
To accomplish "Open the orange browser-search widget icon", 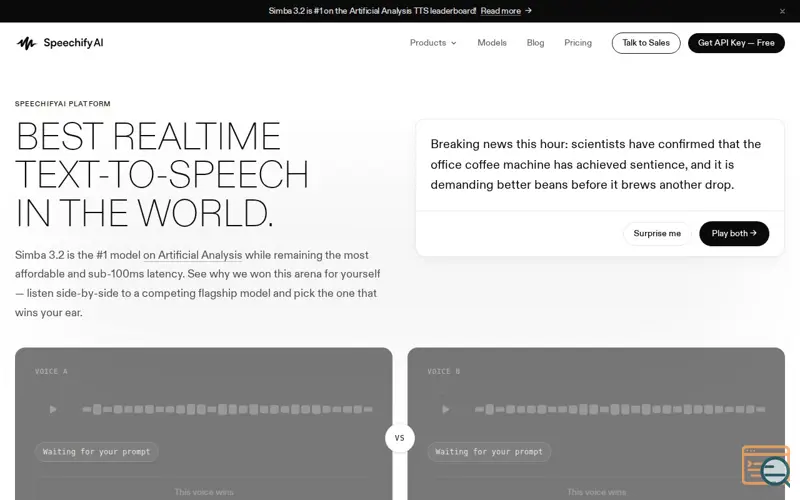I will [x=766, y=465].
